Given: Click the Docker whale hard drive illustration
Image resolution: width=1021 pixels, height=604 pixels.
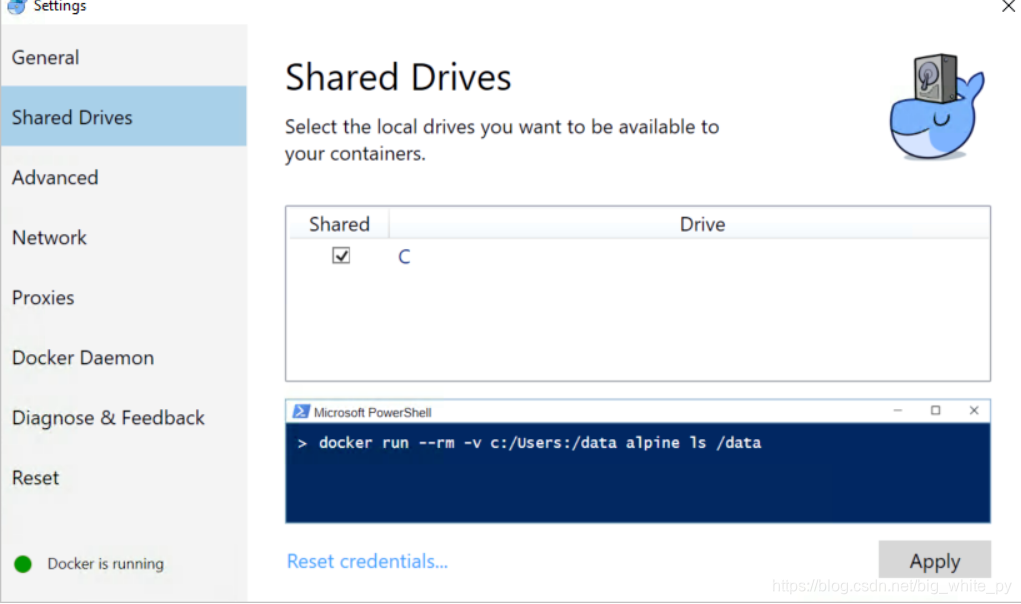Looking at the screenshot, I should pyautogui.click(x=937, y=107).
